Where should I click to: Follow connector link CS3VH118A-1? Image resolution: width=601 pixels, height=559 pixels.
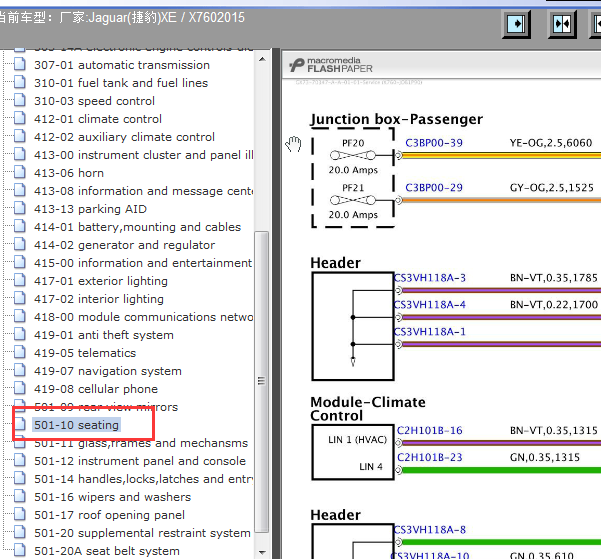tap(430, 332)
